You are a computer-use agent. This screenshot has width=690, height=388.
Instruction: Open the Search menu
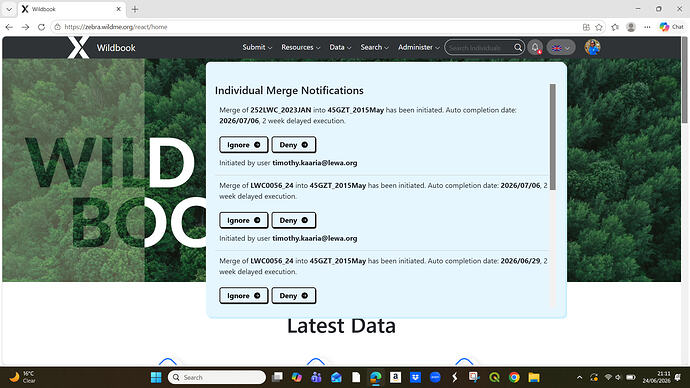374,47
